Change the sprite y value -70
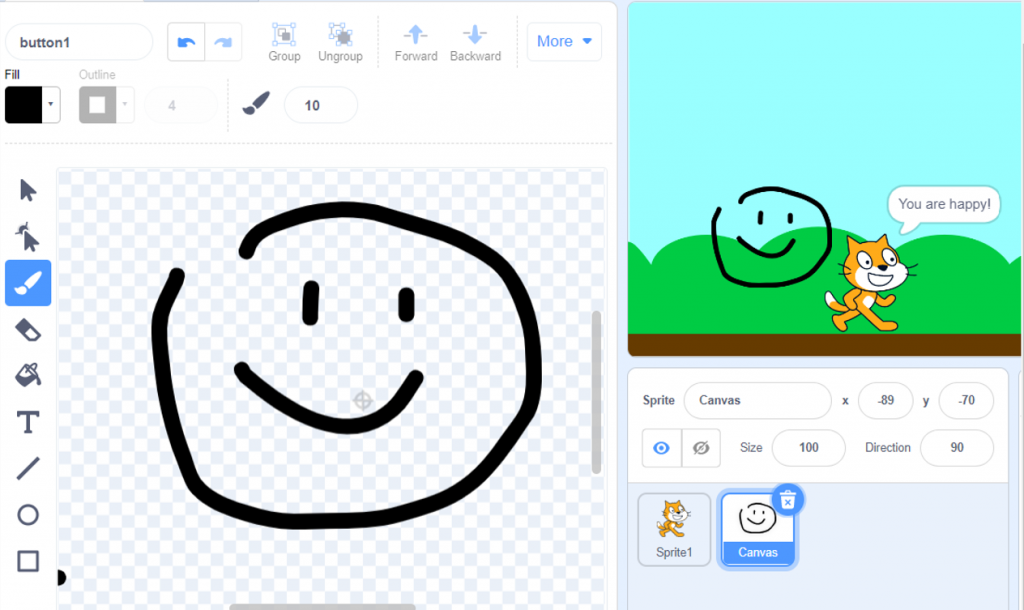1024x610 pixels. [966, 400]
